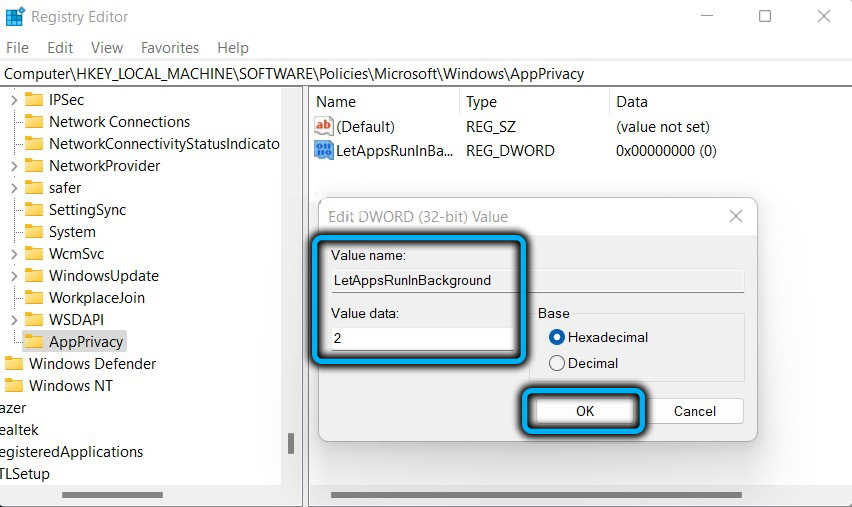Click the IPSec folder icon
The height and width of the screenshot is (507, 852).
(34, 100)
